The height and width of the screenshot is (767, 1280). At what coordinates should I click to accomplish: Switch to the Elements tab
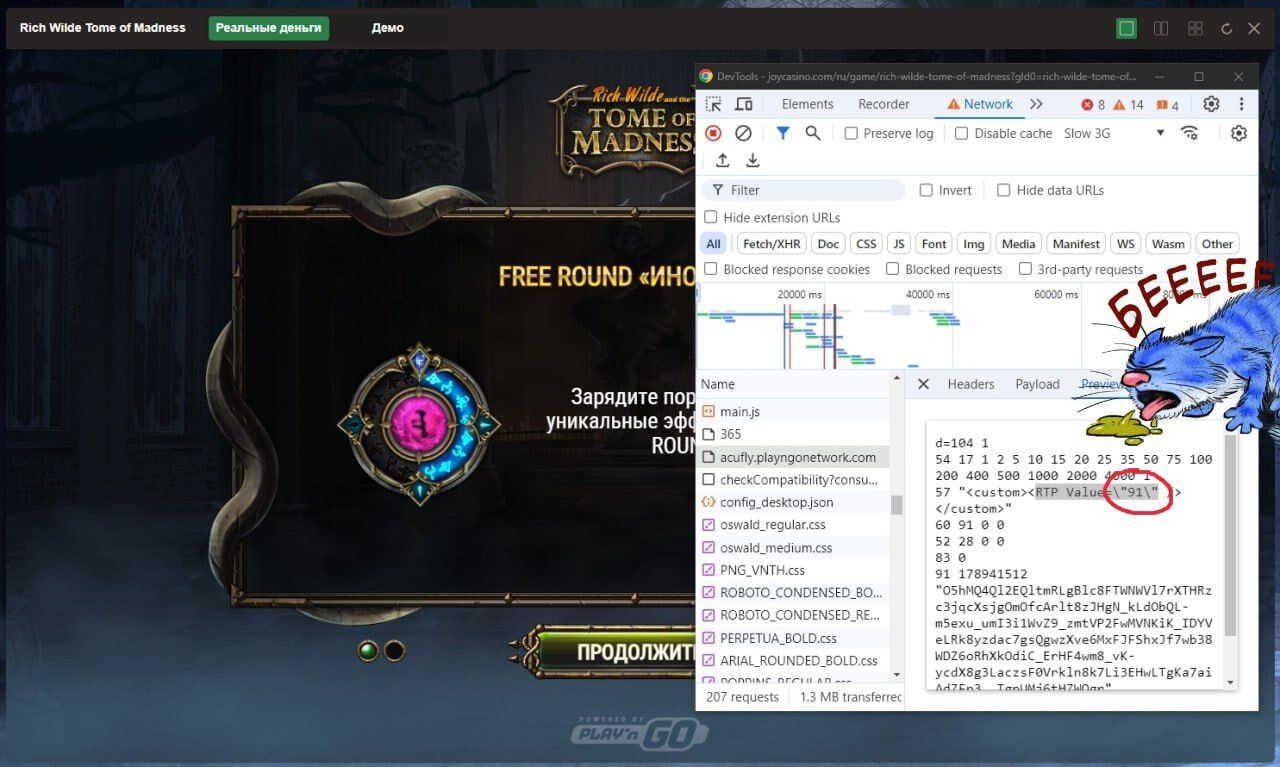pos(807,104)
